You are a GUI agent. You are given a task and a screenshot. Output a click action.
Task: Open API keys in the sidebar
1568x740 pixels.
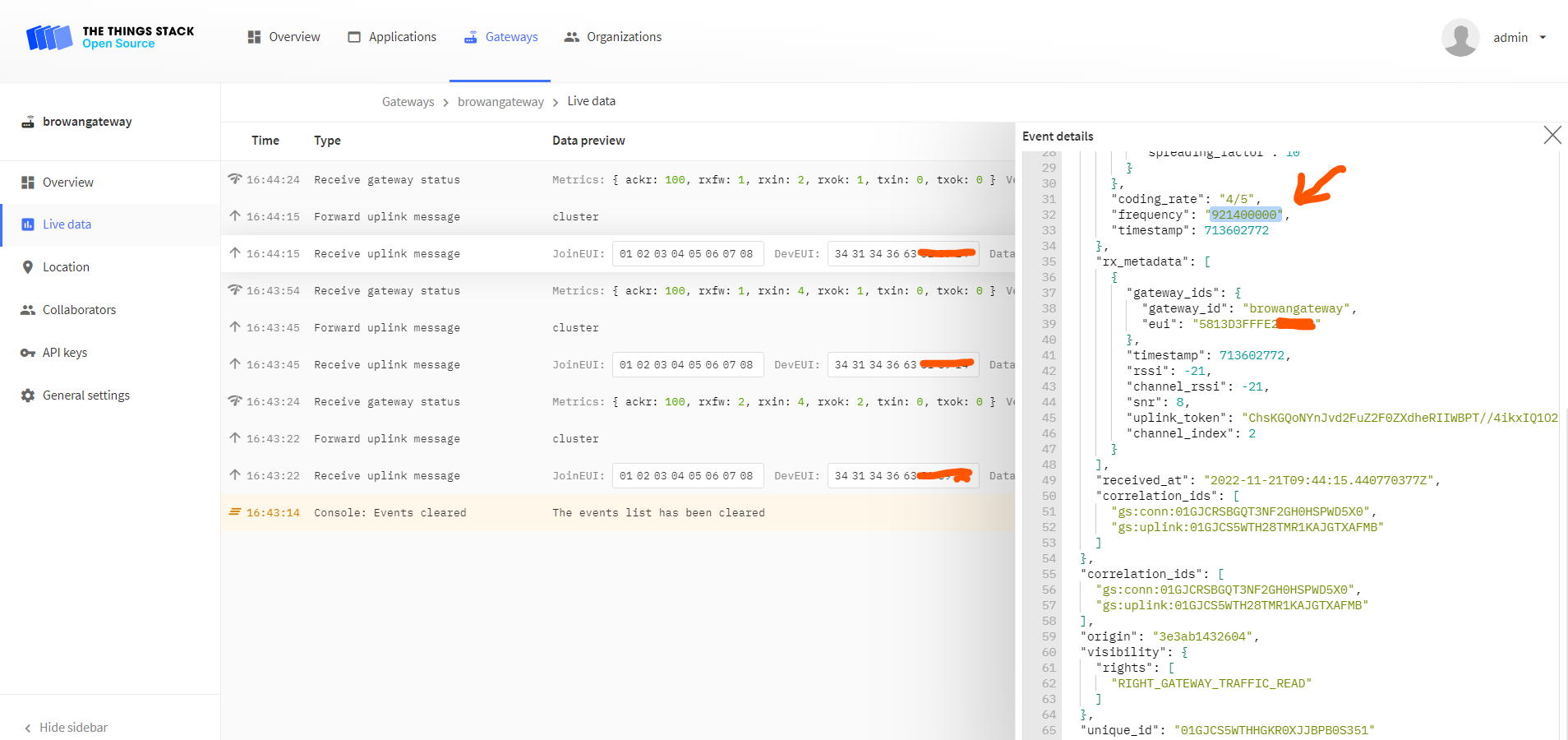64,353
